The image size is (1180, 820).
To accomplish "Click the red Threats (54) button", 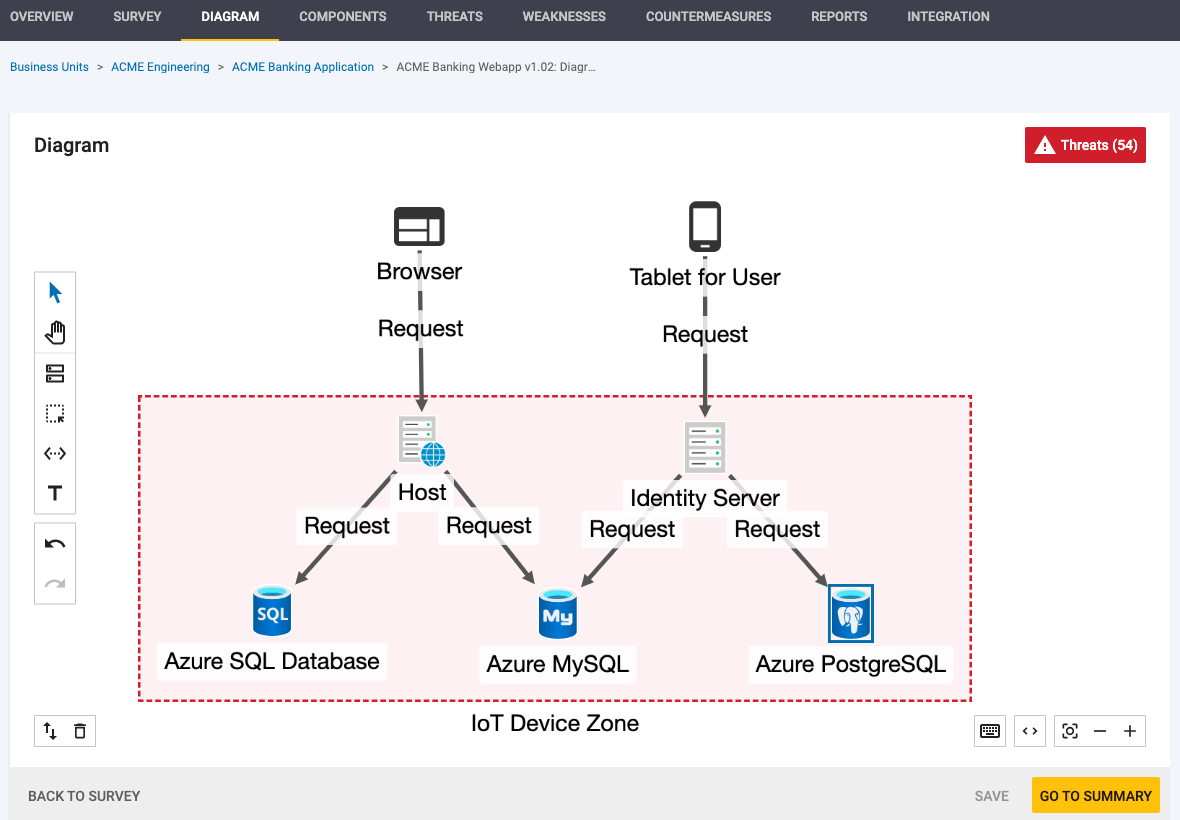I will pos(1085,145).
